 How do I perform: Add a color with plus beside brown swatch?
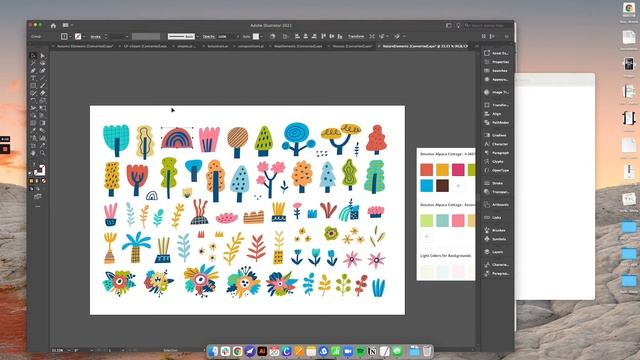(x=458, y=186)
